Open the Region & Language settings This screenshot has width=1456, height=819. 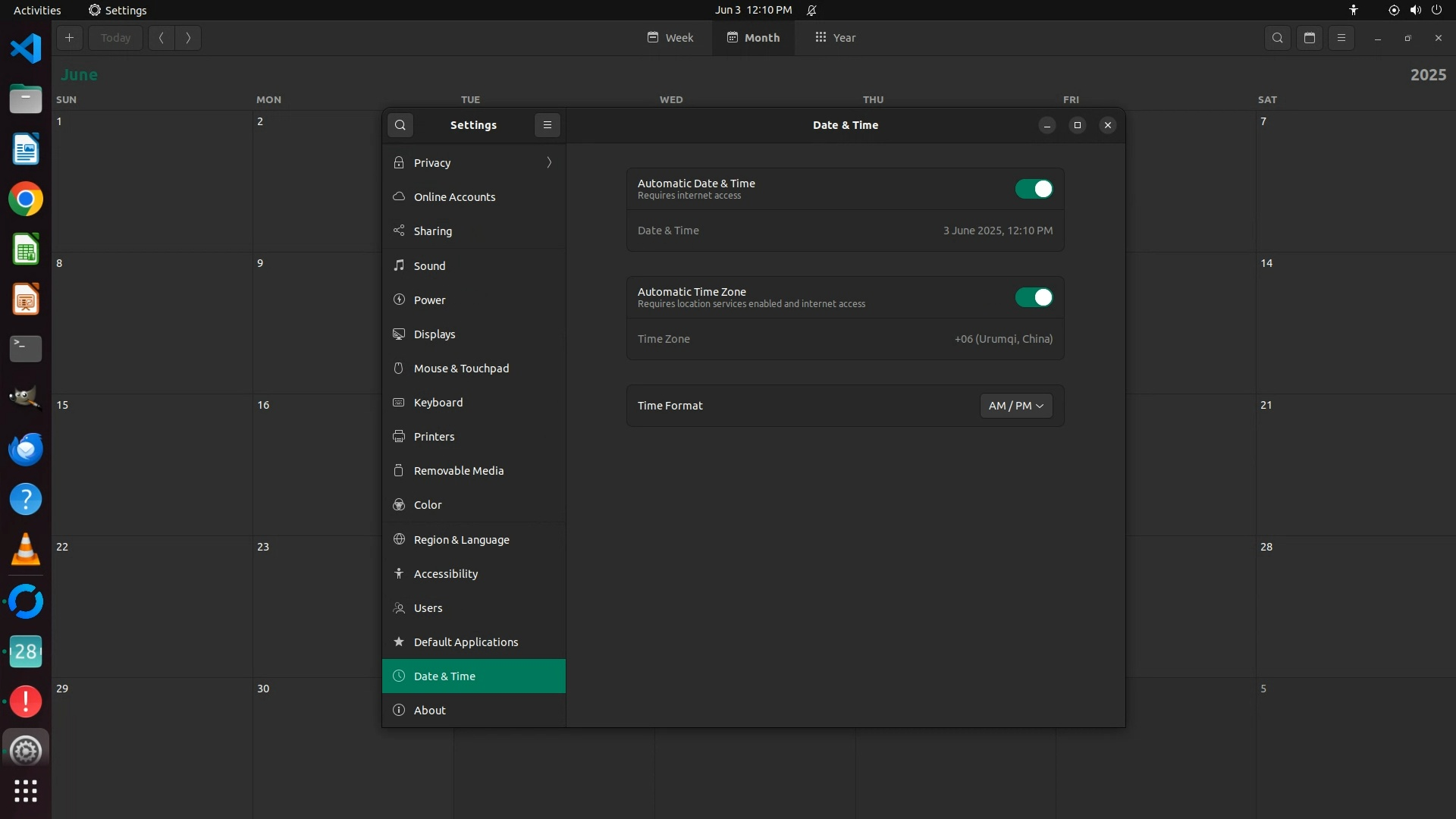pyautogui.click(x=461, y=540)
